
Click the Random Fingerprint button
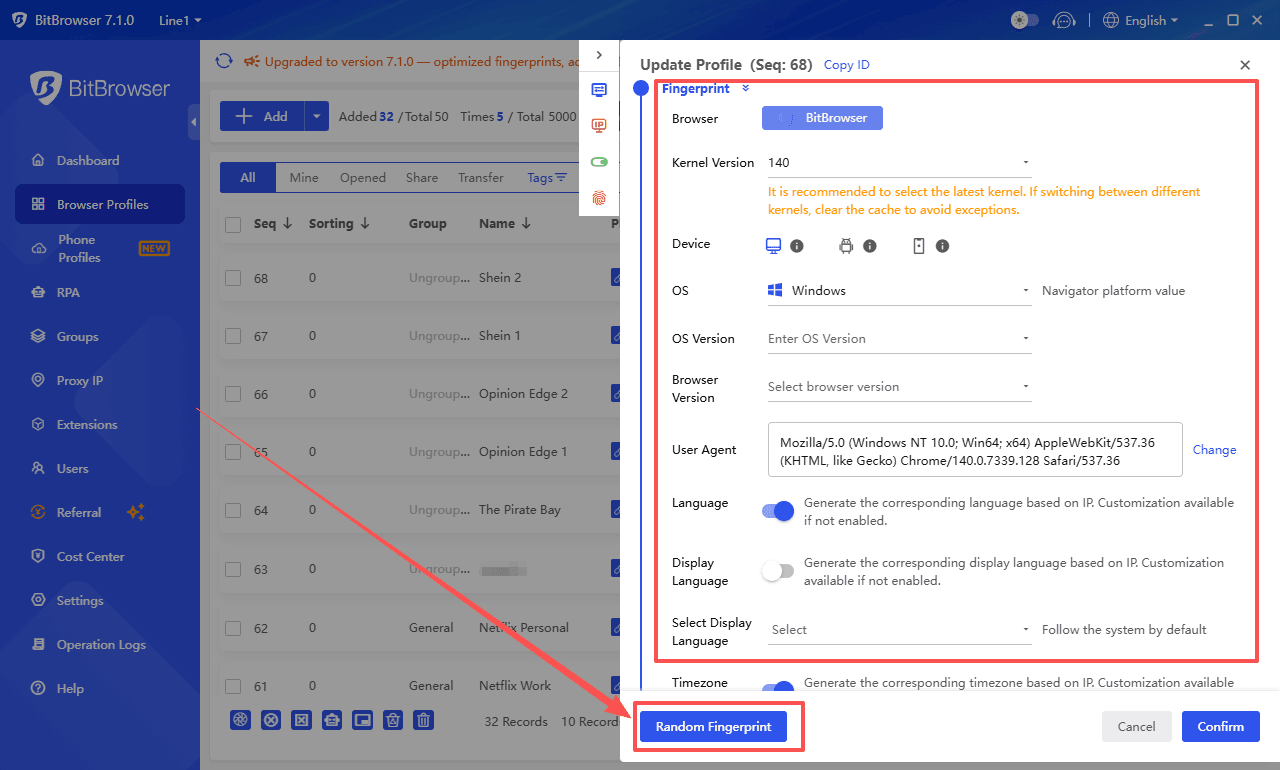(713, 727)
